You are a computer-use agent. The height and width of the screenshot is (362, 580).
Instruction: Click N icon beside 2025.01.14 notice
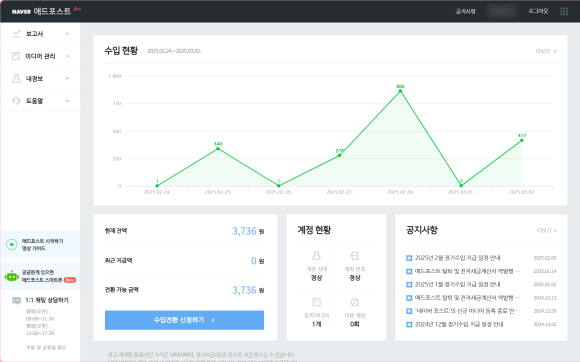409,271
